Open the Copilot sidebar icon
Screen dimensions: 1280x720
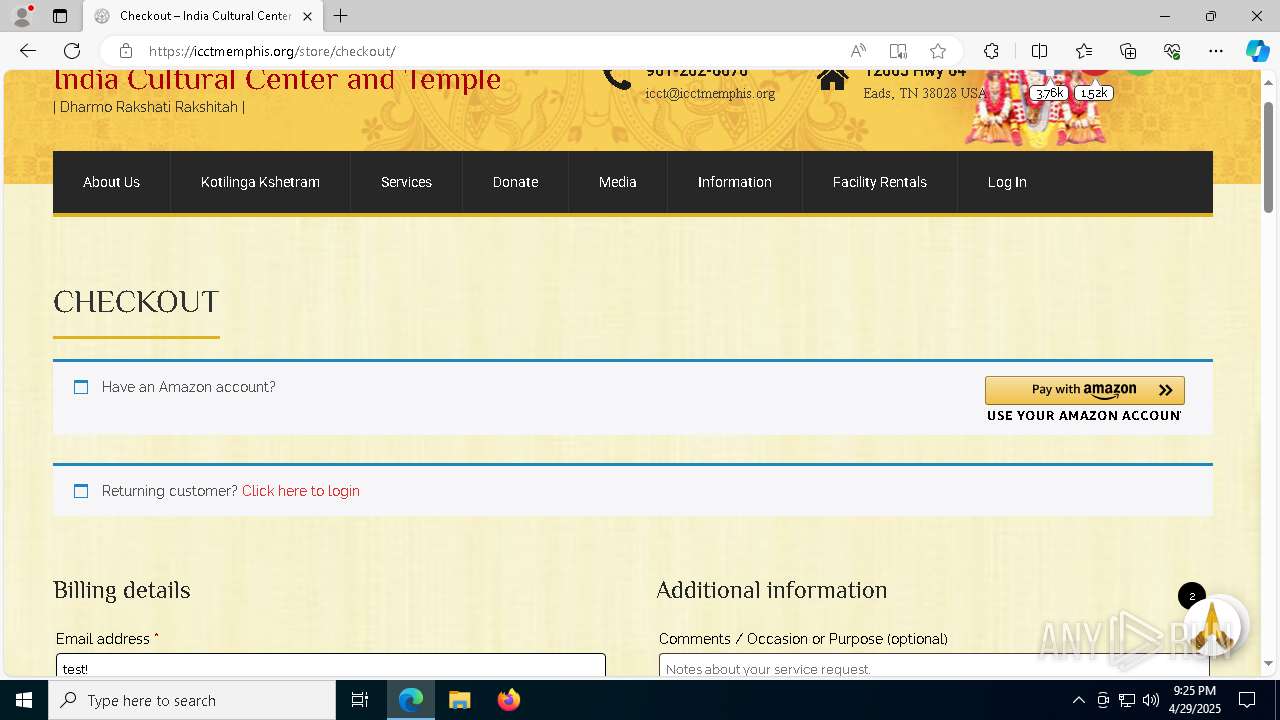(1257, 51)
